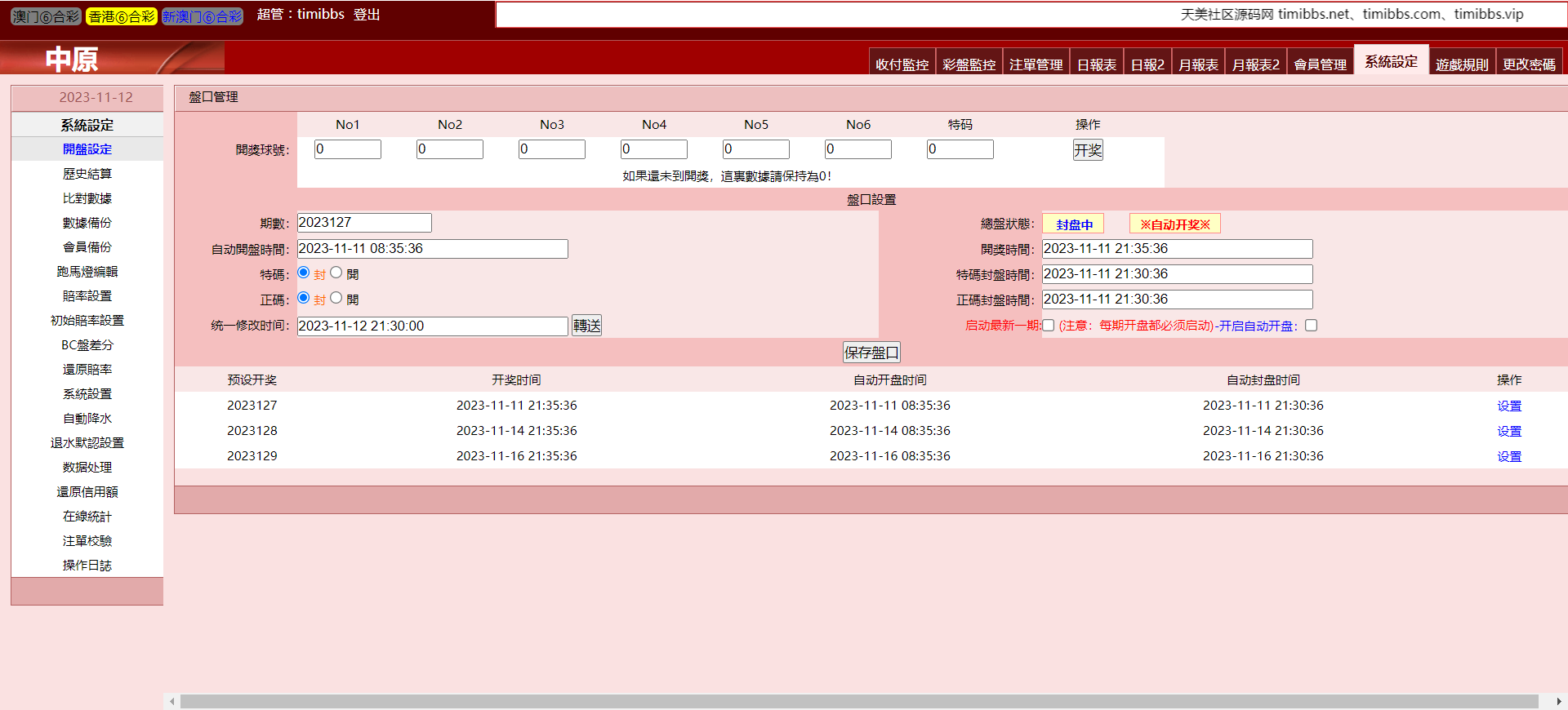Select 特碼 開 radio button
1568x710 pixels.
click(x=336, y=273)
